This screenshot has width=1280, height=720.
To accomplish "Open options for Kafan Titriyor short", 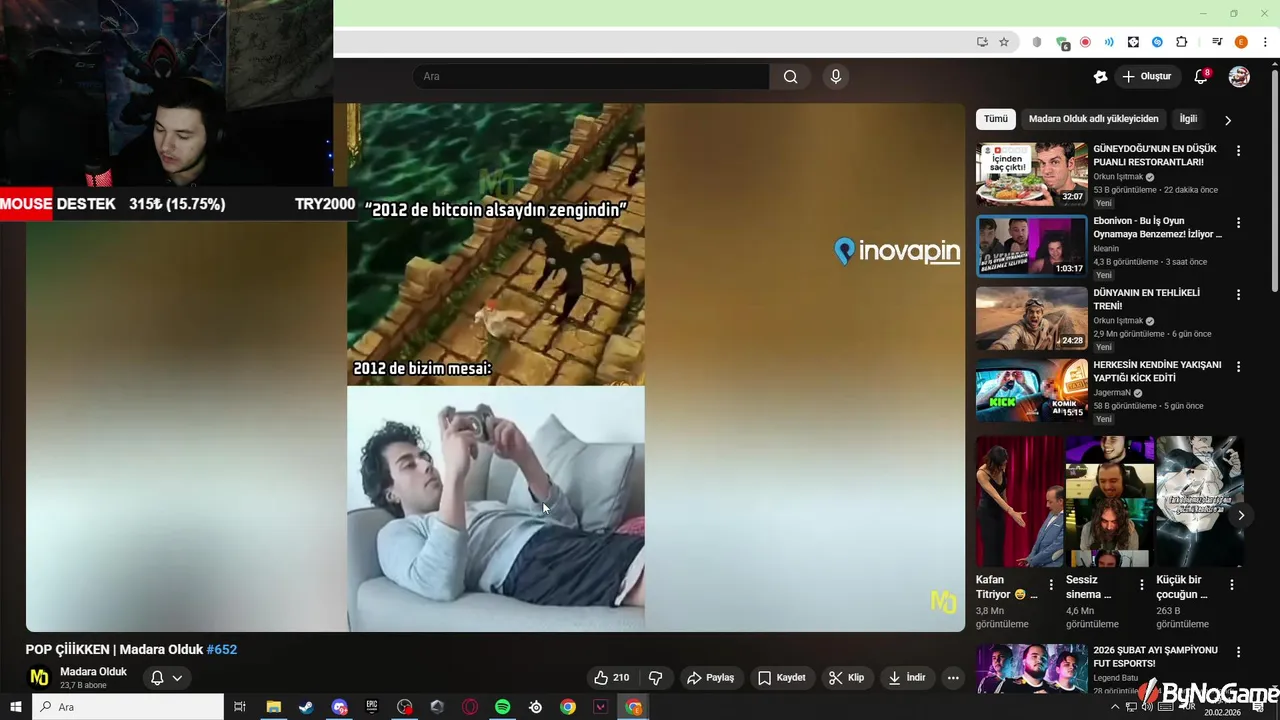I will coord(1051,585).
